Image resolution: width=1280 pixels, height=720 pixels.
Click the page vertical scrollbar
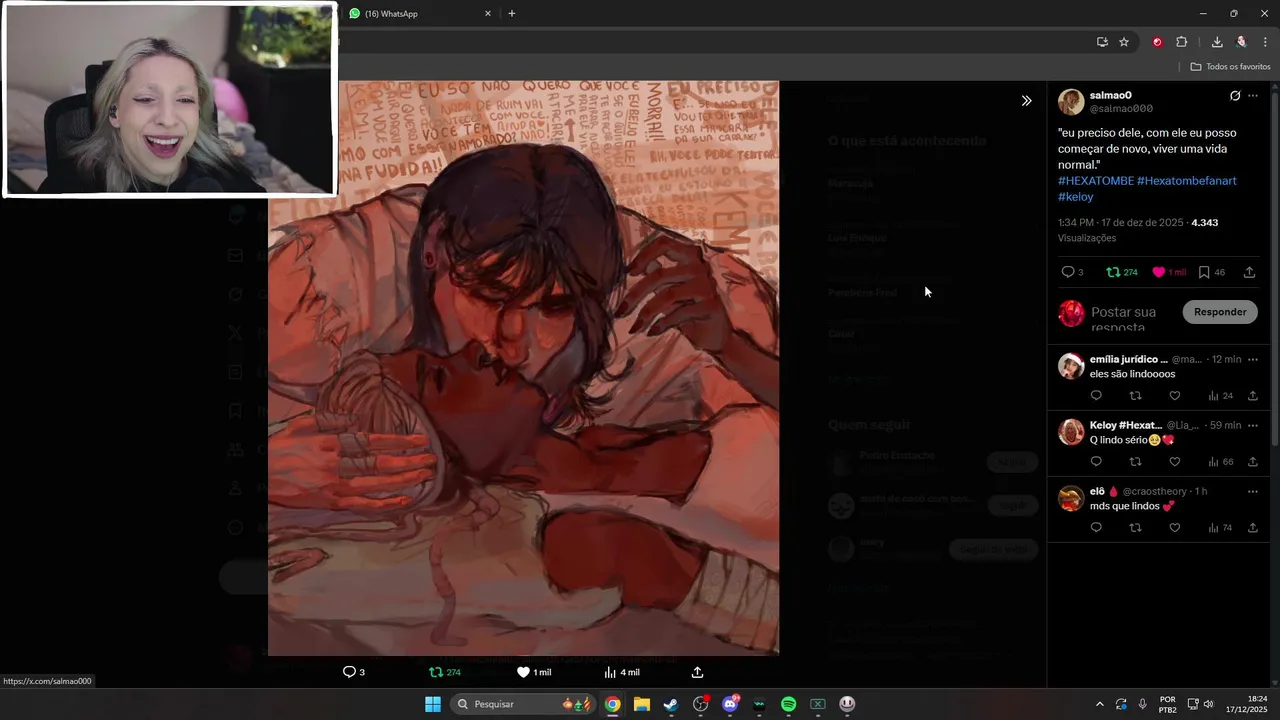tap(1274, 264)
